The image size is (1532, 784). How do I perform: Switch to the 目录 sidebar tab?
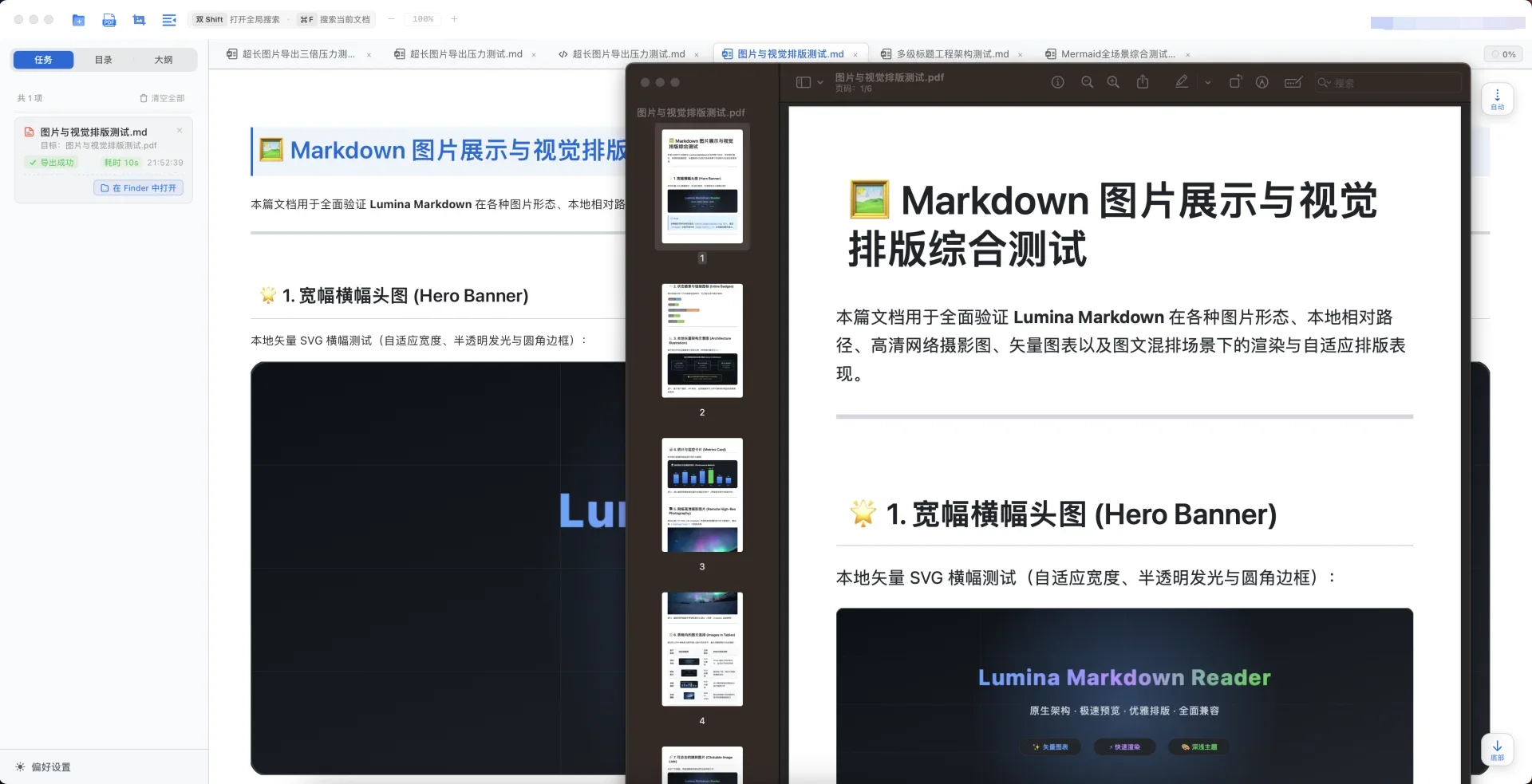103,60
